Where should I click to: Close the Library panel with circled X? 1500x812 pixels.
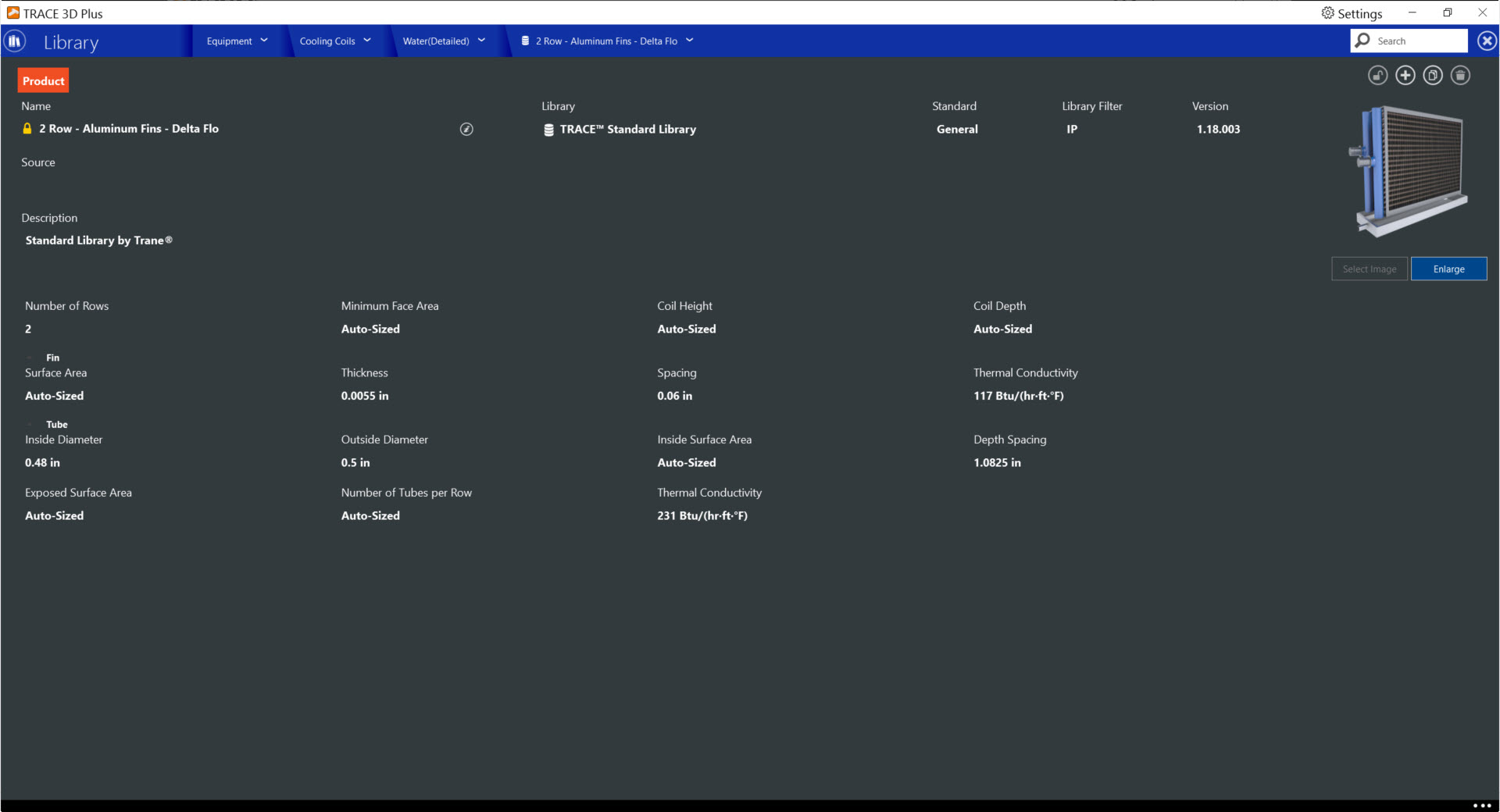tap(1487, 41)
